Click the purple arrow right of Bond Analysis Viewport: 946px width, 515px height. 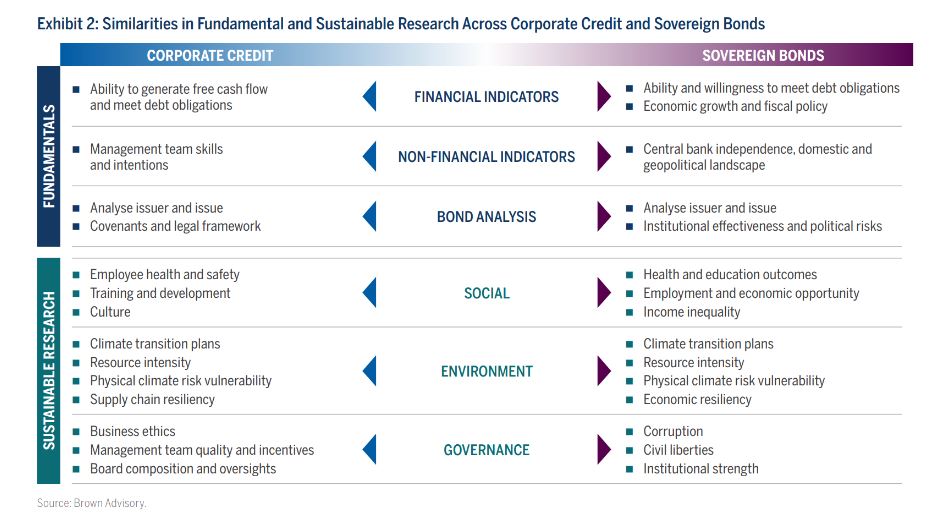[x=603, y=217]
